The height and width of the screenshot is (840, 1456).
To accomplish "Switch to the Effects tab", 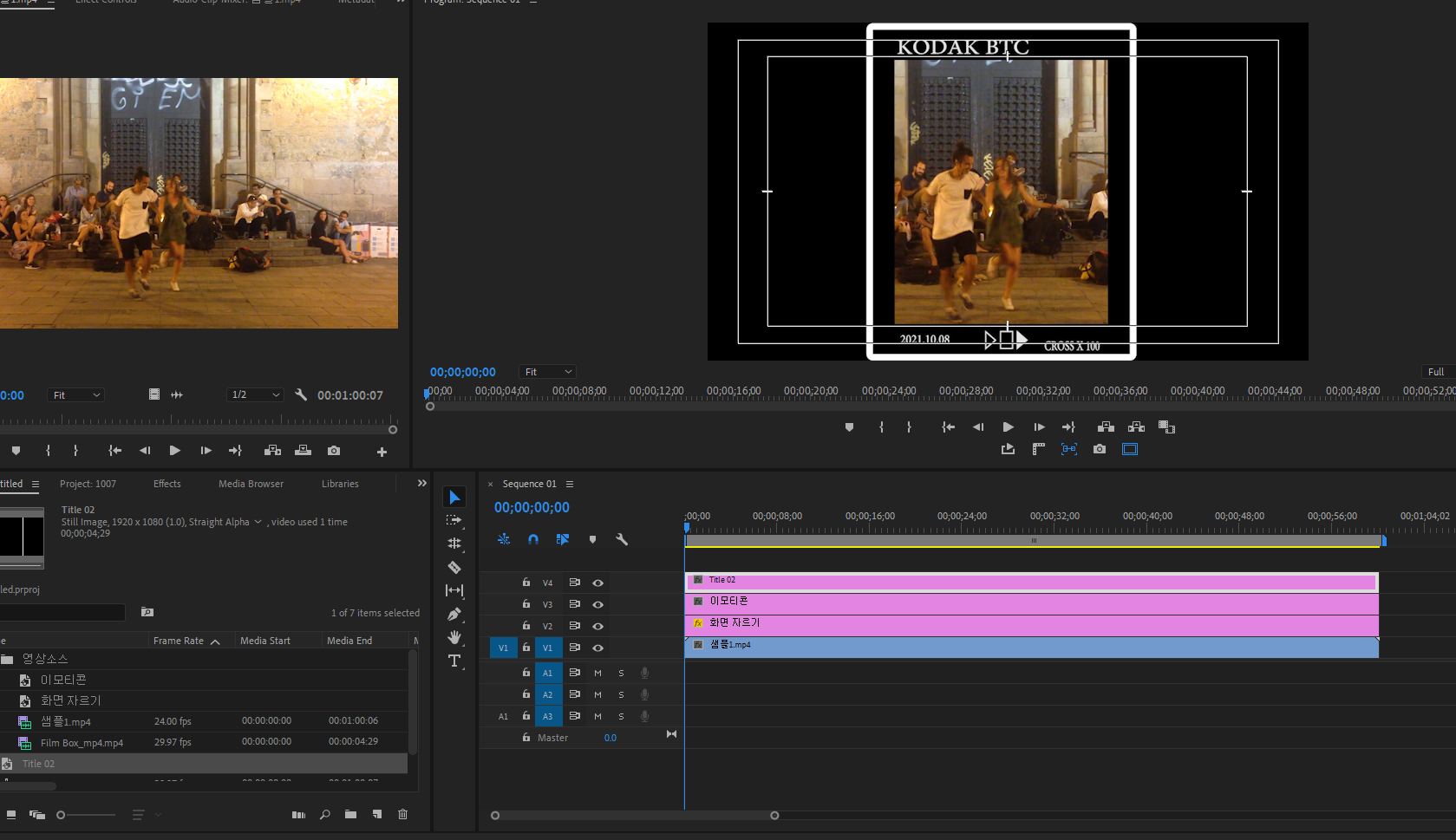I will [x=167, y=484].
